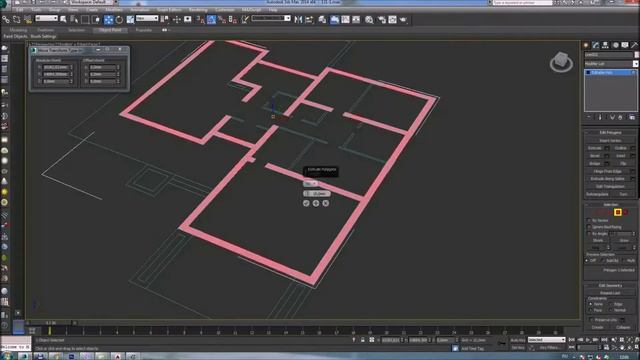Open the Motion command panel tab

click(x=616, y=45)
